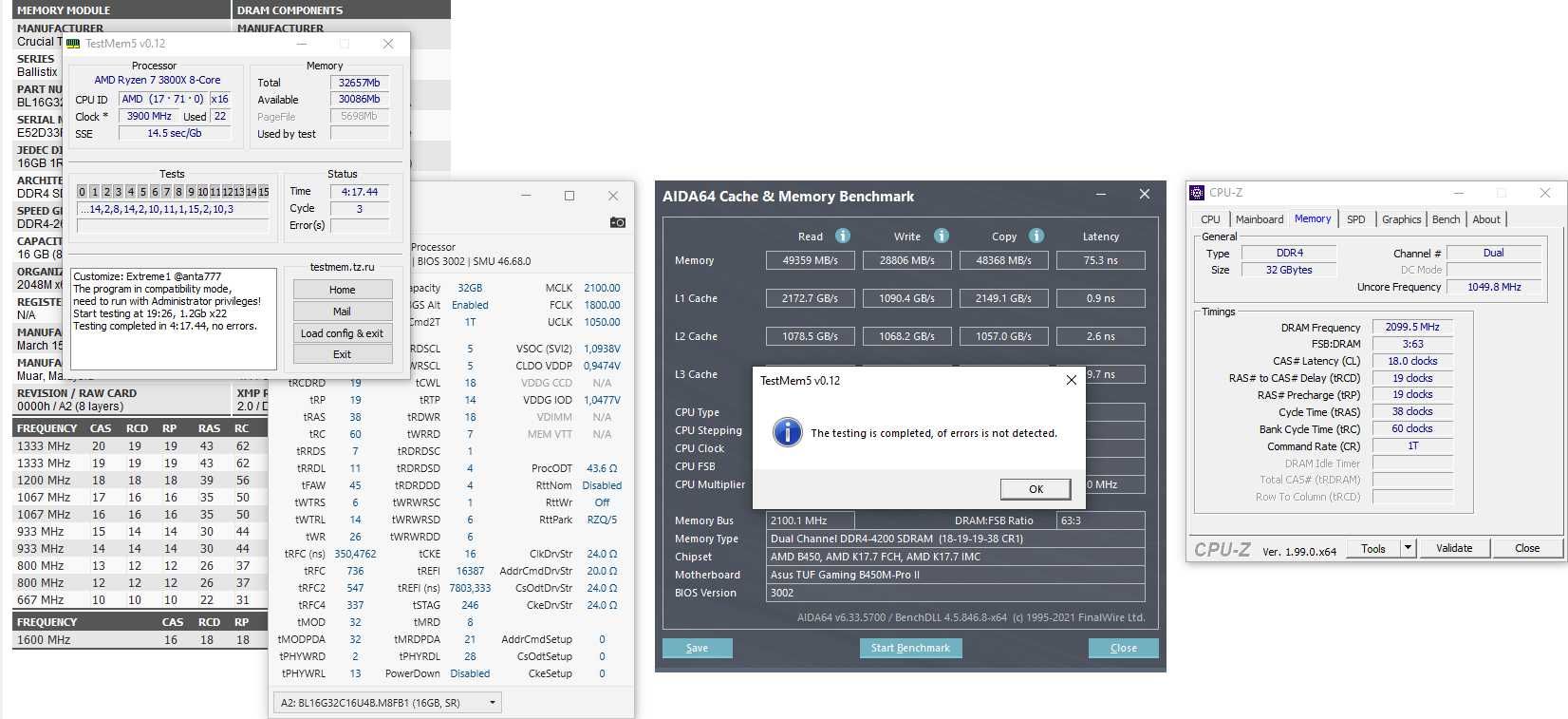
Task: Open the SPD tab in CPU-Z
Action: coord(1355,219)
